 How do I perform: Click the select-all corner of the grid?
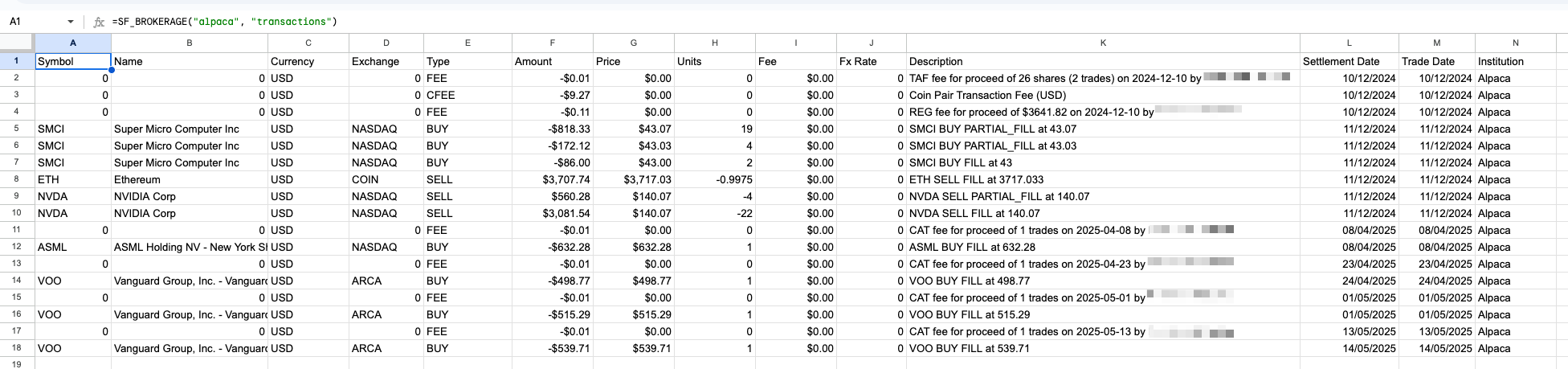click(17, 43)
